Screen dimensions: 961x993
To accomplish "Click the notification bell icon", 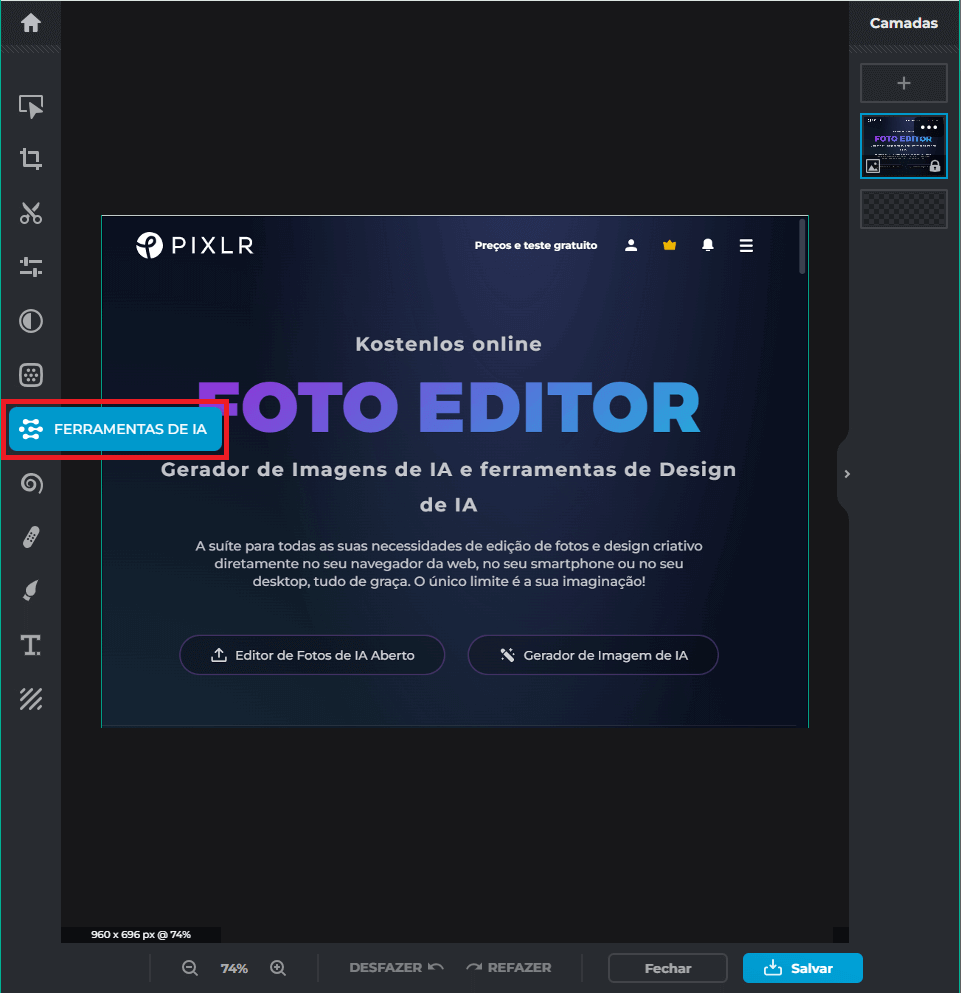I will (x=708, y=245).
